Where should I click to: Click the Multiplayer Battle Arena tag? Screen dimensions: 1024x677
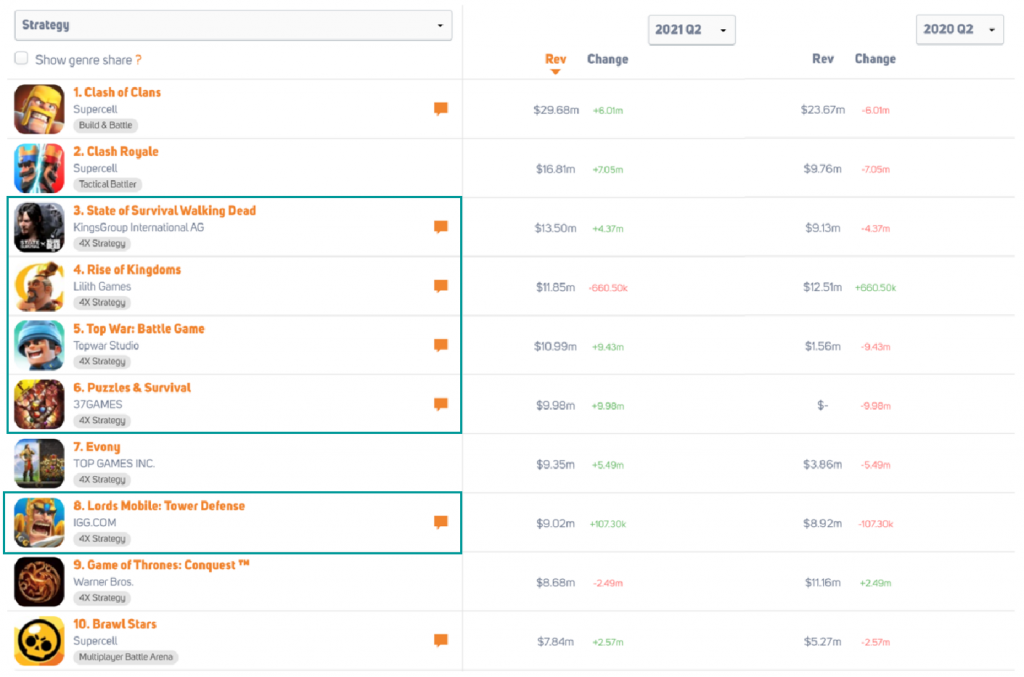coord(125,657)
